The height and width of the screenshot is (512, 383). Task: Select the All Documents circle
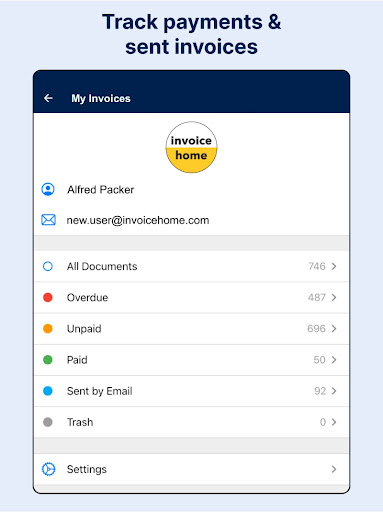[48, 266]
